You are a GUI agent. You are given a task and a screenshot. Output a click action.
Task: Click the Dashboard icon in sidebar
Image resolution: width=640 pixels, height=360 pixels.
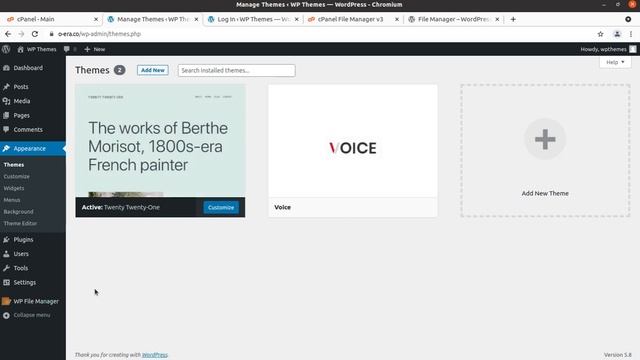pos(6,68)
